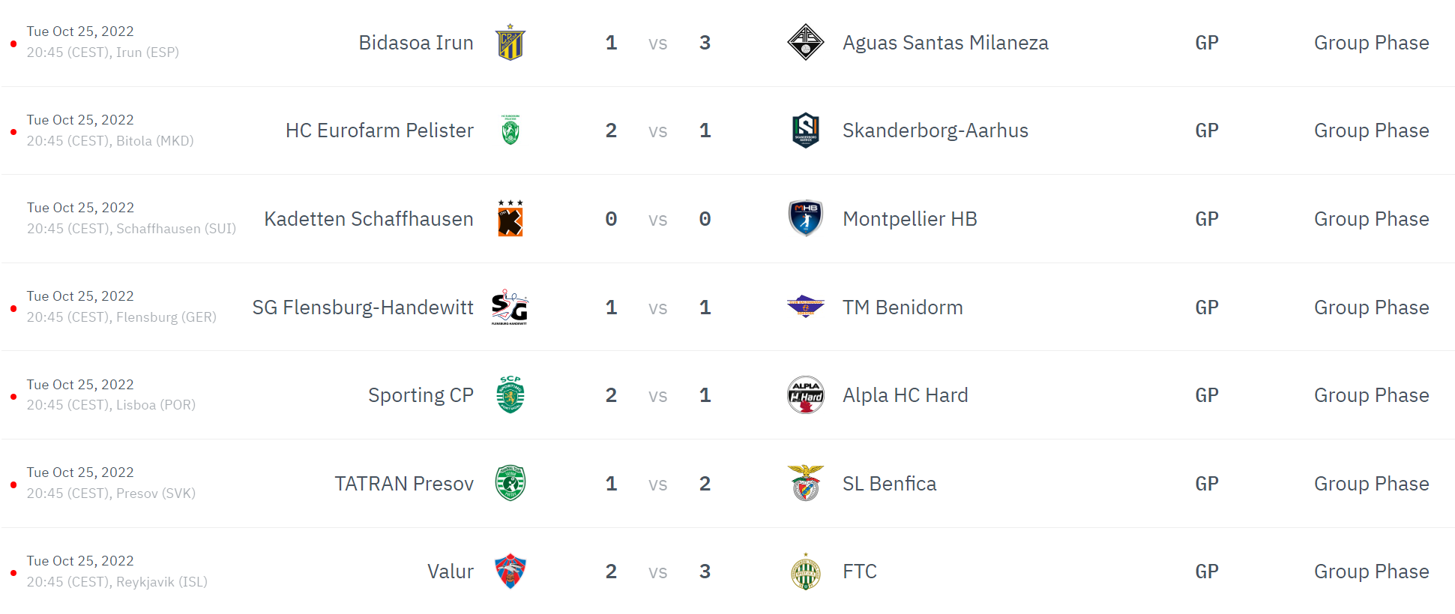Image resolution: width=1455 pixels, height=614 pixels.
Task: Click the Kadetten Schaffhausen orange logo
Action: point(511,218)
